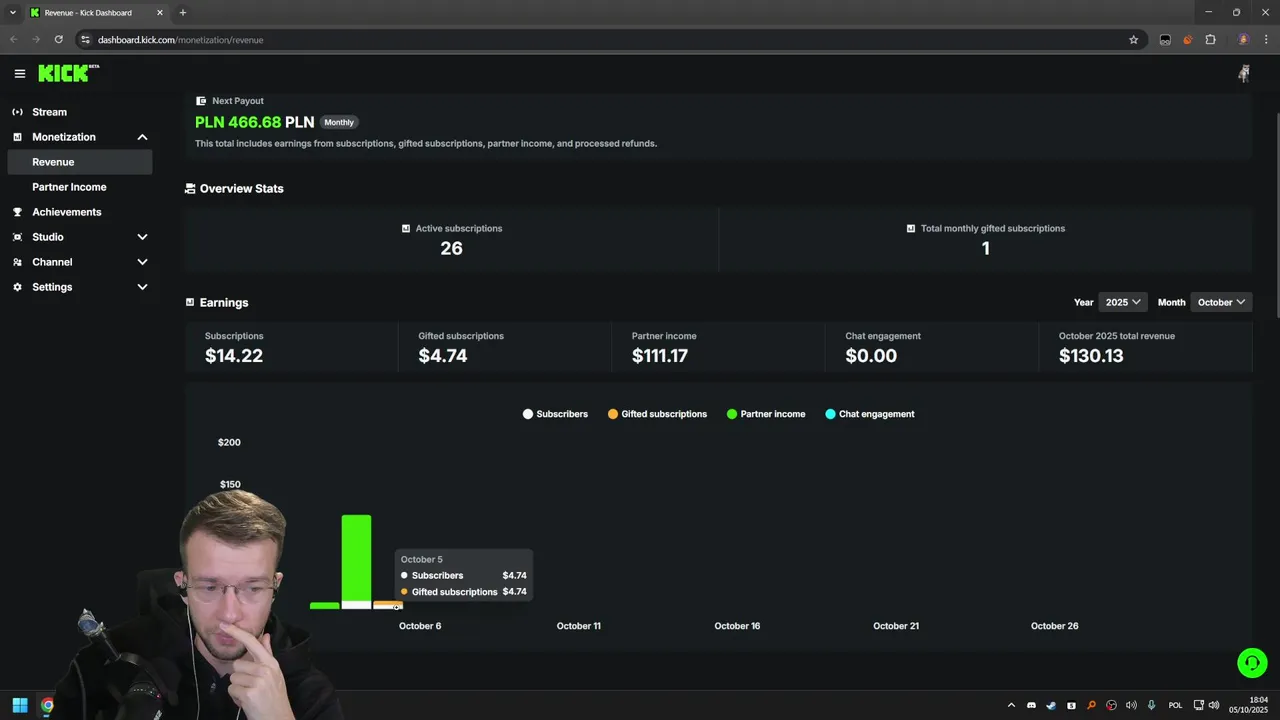Bookmark this page with the star icon
Screen dimensions: 1280x720
(x=1133, y=40)
